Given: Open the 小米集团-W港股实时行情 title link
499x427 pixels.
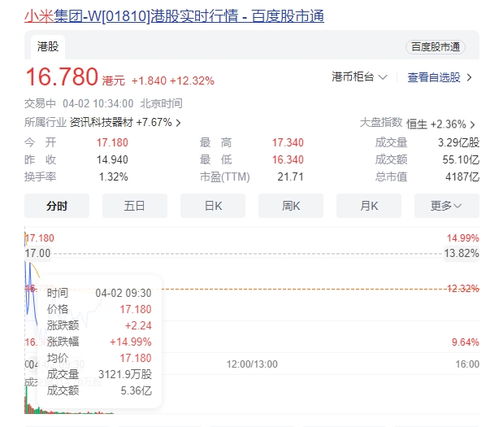Looking at the screenshot, I should click(174, 16).
